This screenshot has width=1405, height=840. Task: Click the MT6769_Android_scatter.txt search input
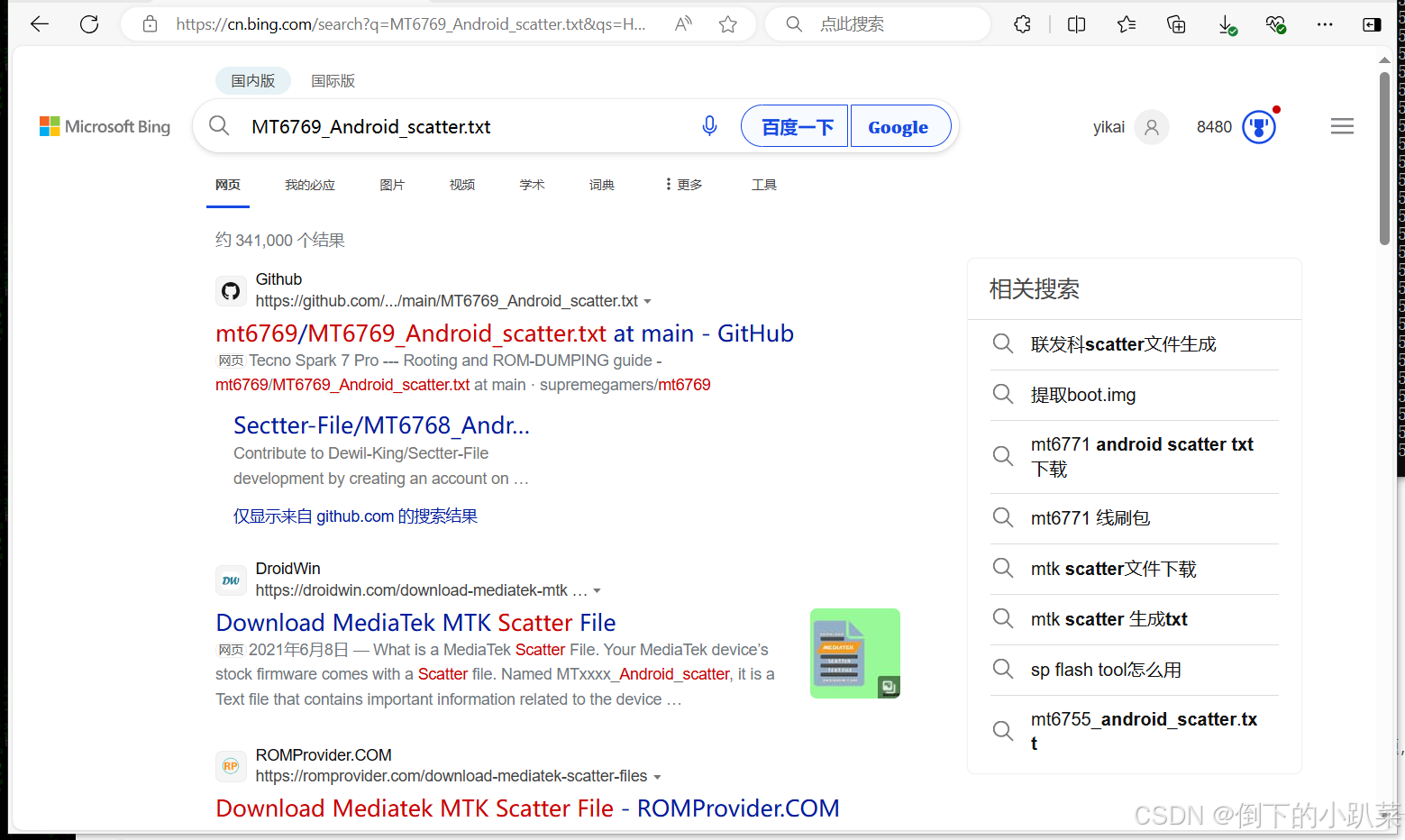467,127
